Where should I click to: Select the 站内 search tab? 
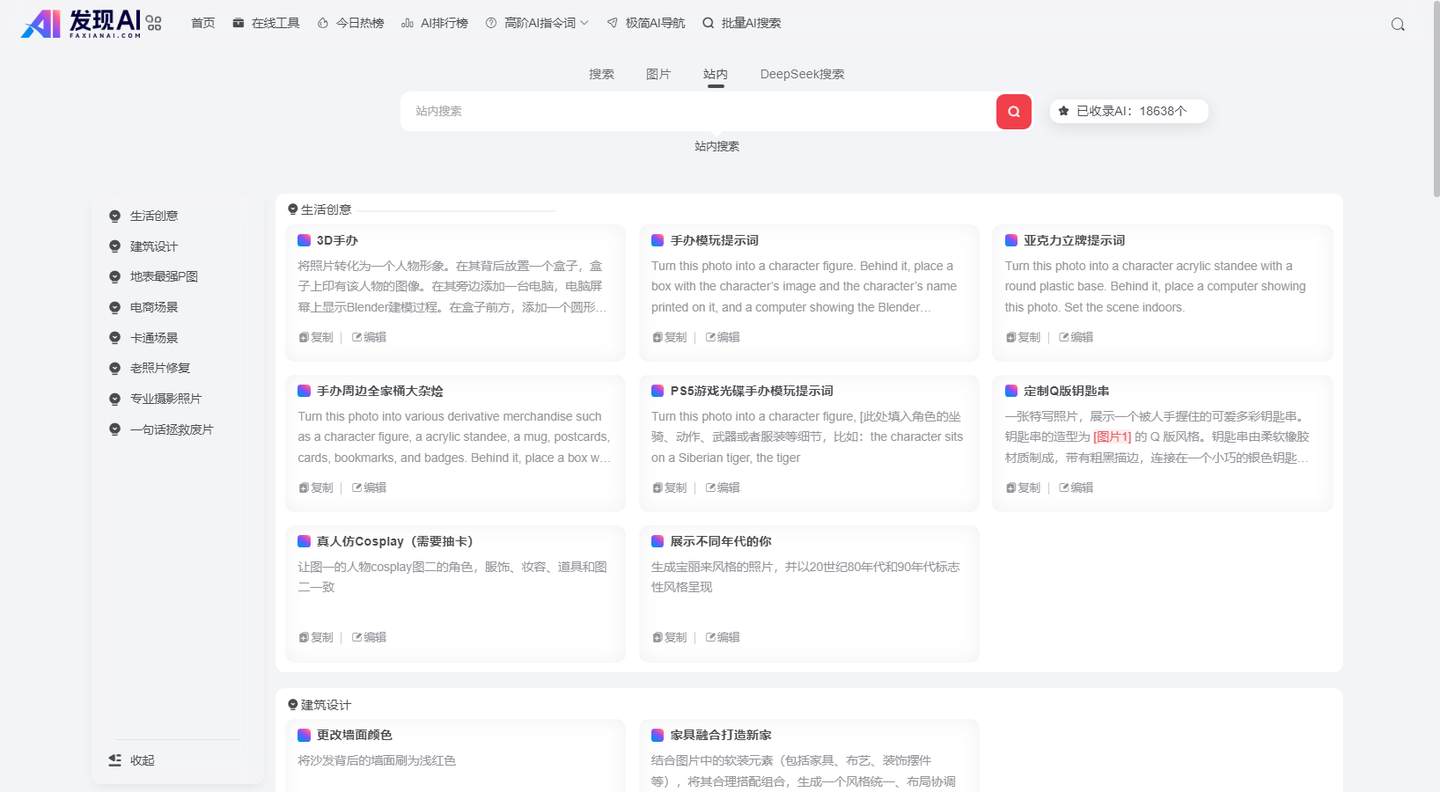tap(715, 74)
